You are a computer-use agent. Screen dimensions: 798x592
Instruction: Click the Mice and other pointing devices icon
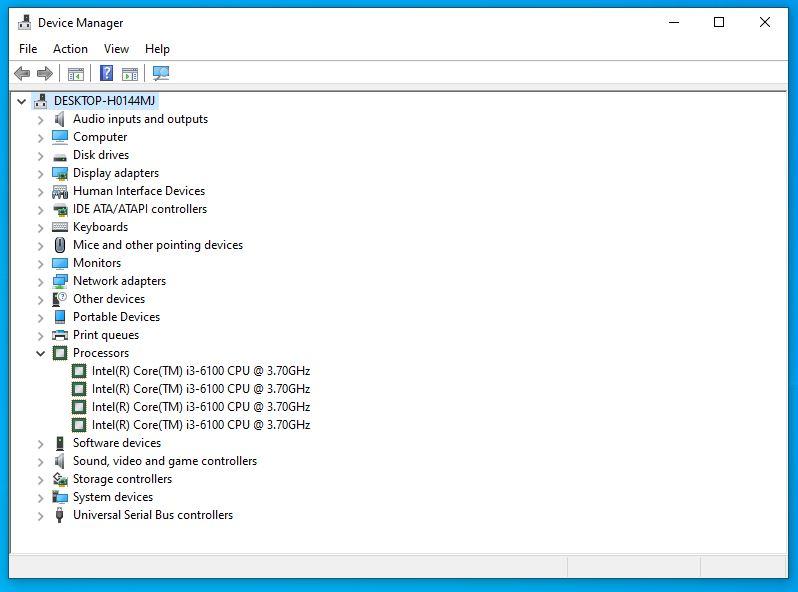pos(60,245)
